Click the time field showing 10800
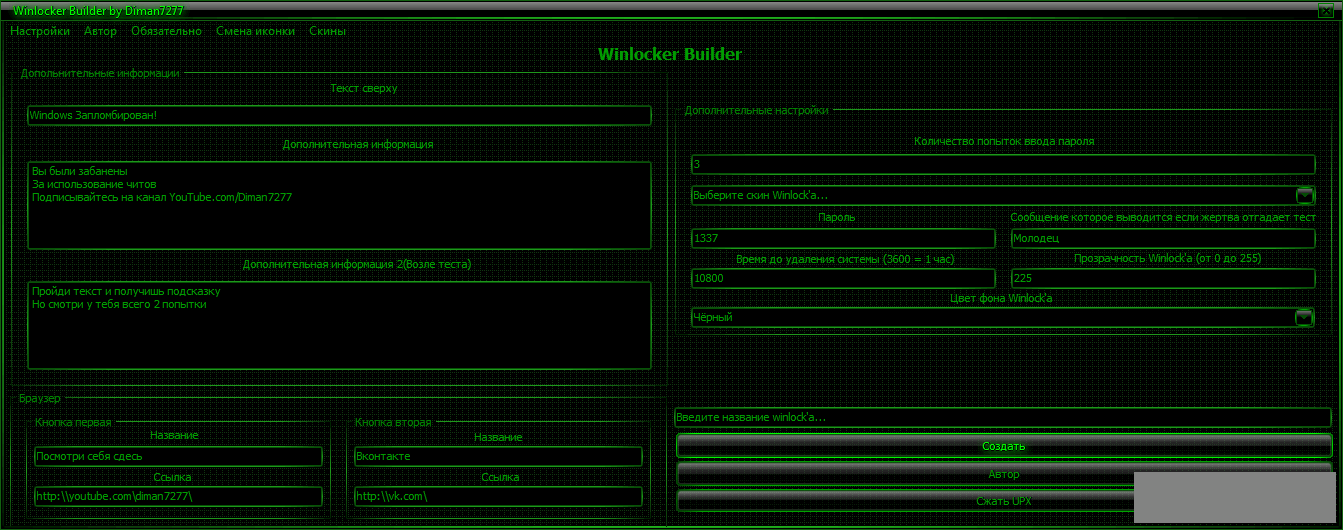The width and height of the screenshot is (1343, 530). [843, 278]
